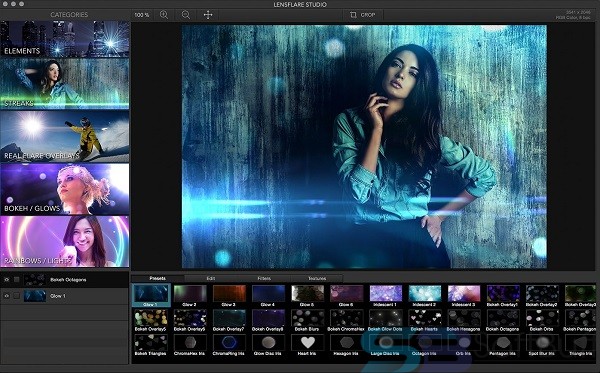Add the Glow Disc Iris preset
The width and height of the screenshot is (600, 373).
(x=268, y=345)
